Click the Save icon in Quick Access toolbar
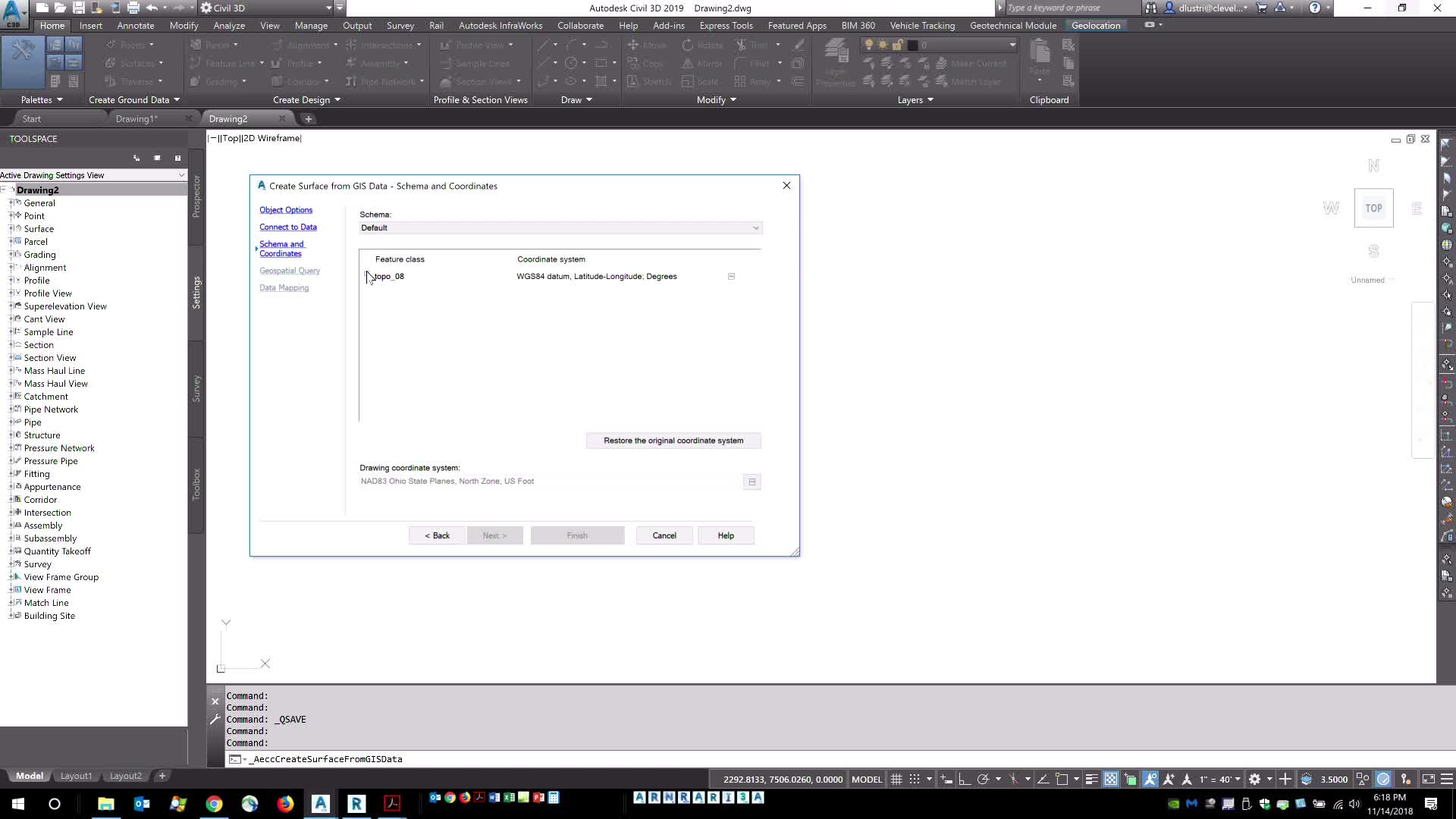Viewport: 1456px width, 819px height. pyautogui.click(x=78, y=8)
